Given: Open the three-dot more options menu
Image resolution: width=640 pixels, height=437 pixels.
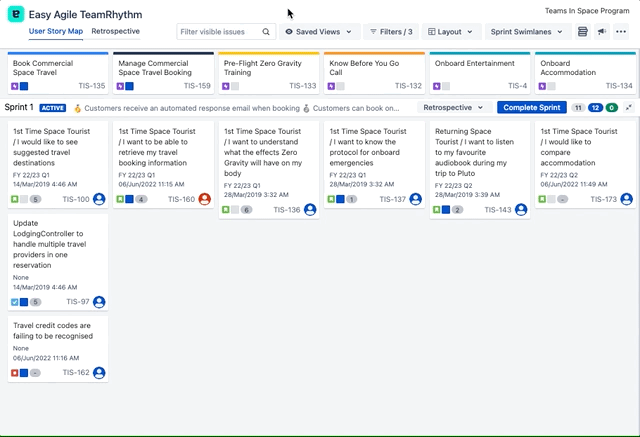Looking at the screenshot, I should click(x=621, y=32).
